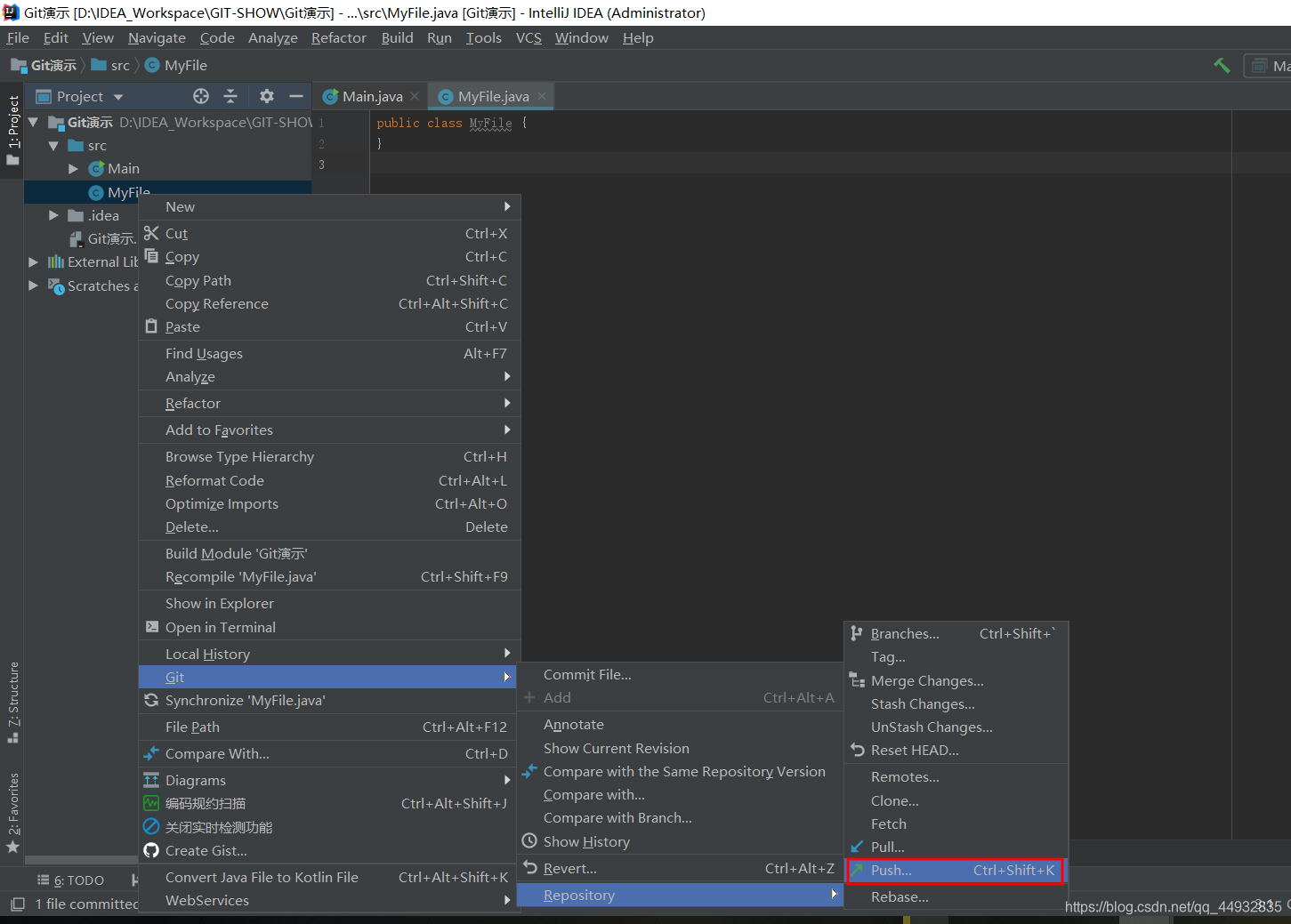The width and height of the screenshot is (1291, 924).
Task: Expand the Scratches node
Action: point(34,285)
